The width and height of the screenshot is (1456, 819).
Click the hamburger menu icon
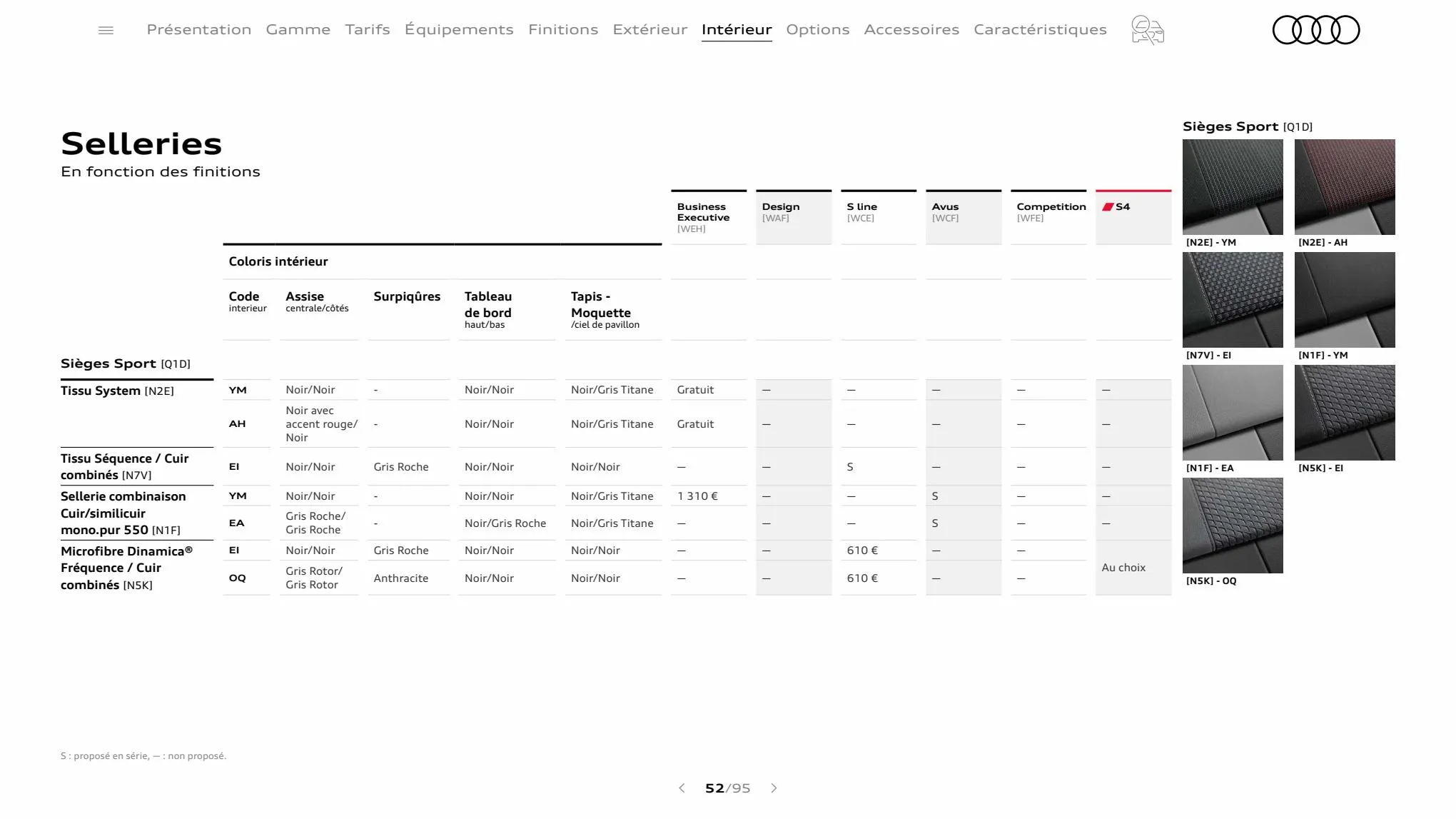pyautogui.click(x=106, y=29)
